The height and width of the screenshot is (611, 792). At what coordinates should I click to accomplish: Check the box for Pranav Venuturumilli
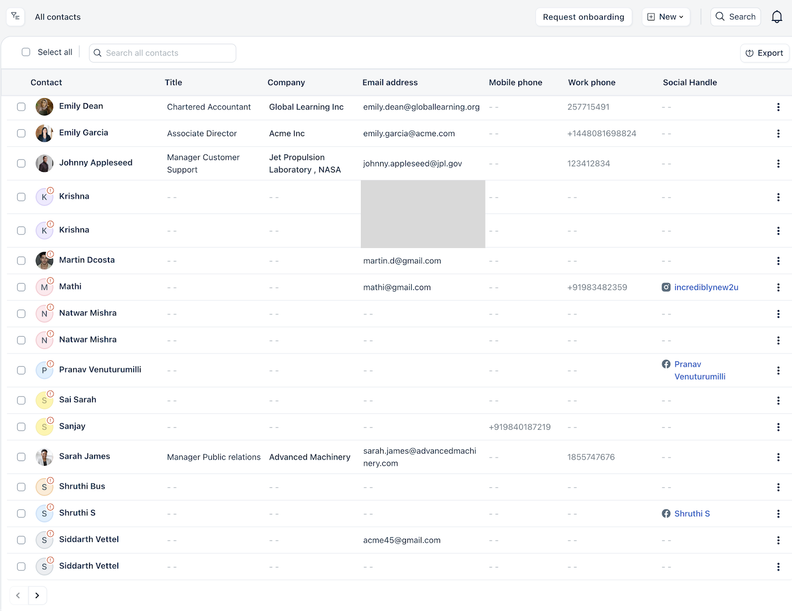21,370
